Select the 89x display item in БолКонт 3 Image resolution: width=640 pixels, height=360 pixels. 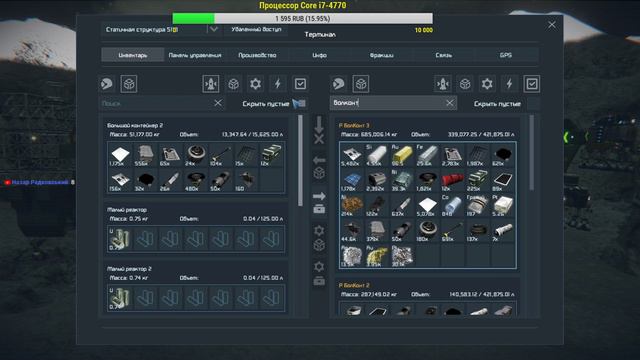pos(503,180)
